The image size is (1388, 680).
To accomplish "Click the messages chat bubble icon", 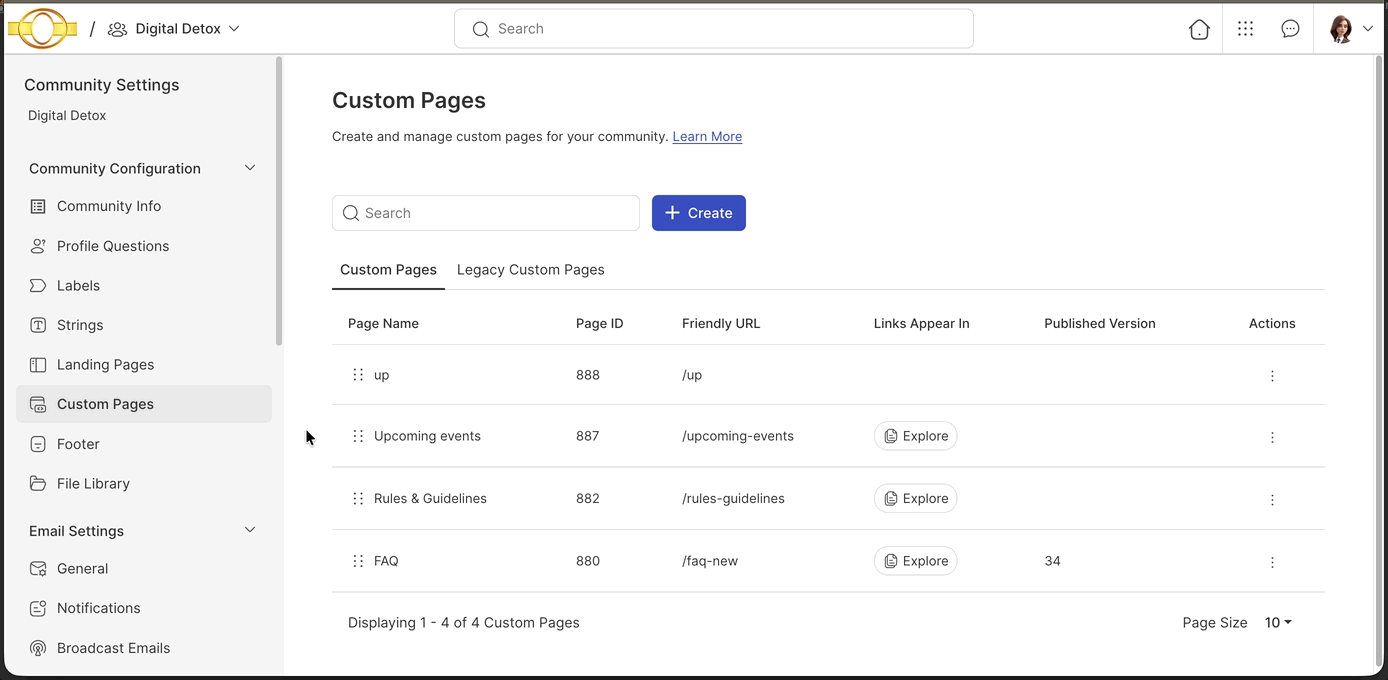I will tap(1290, 28).
